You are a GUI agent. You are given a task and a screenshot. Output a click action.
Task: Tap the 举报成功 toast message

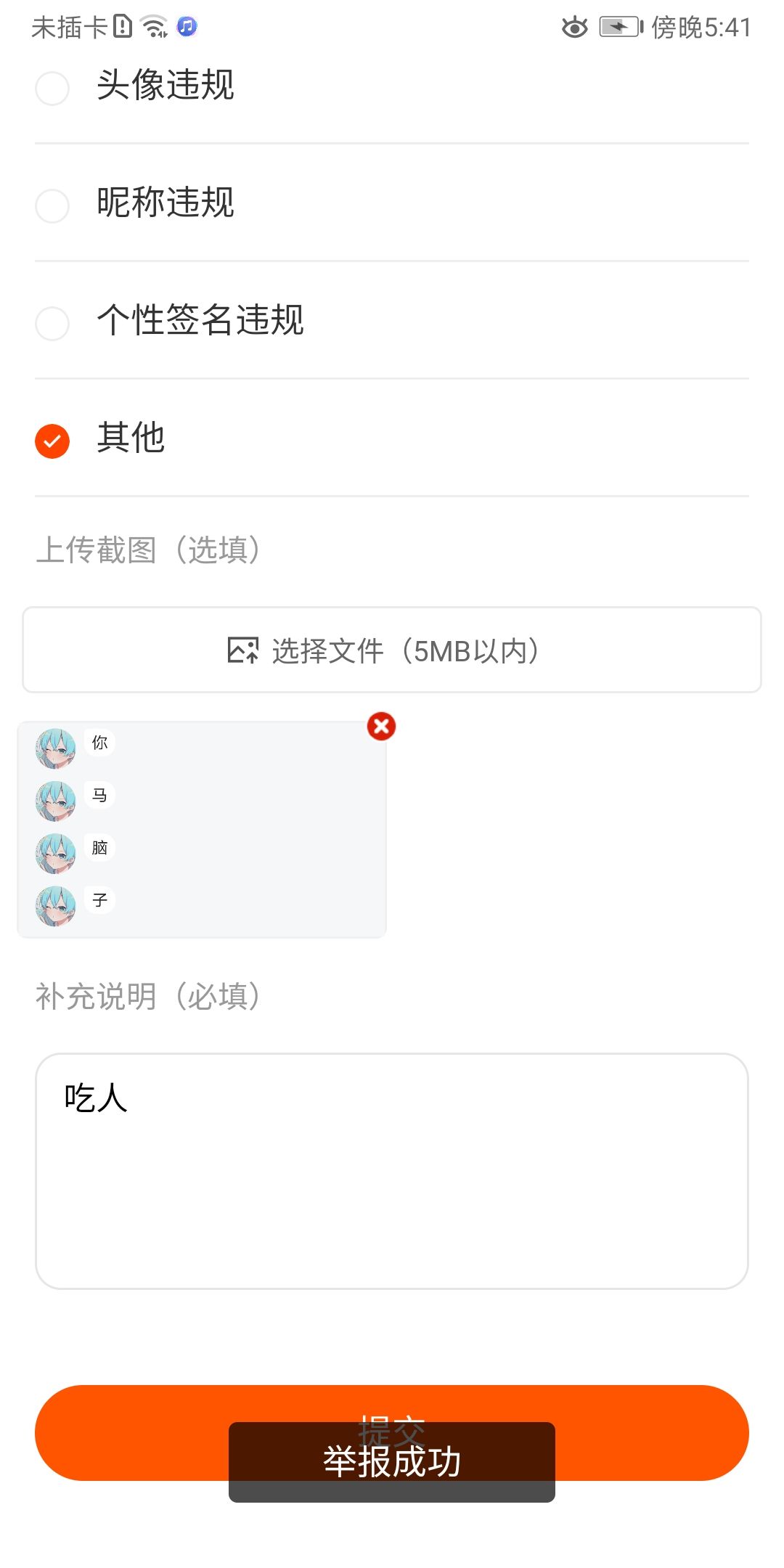click(392, 1461)
